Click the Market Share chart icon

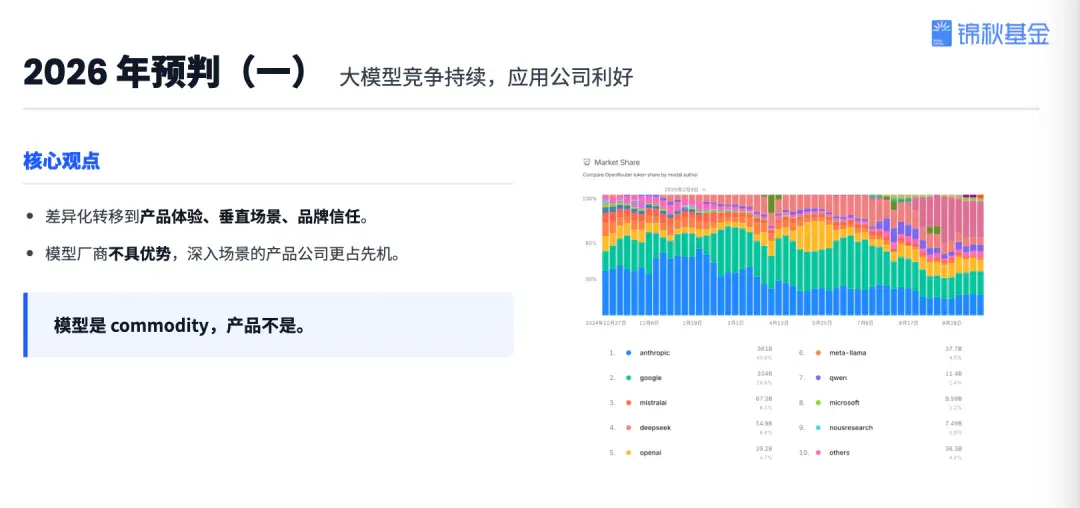click(x=587, y=162)
